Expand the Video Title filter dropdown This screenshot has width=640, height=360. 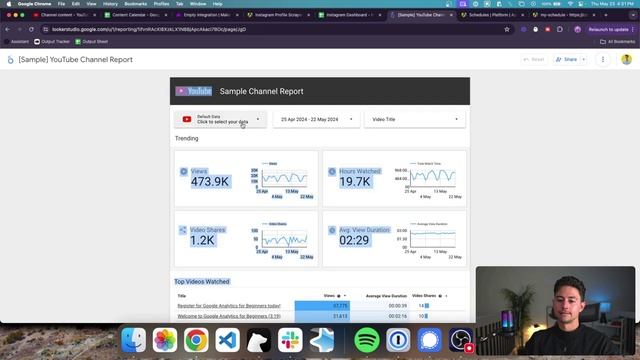(x=415, y=119)
